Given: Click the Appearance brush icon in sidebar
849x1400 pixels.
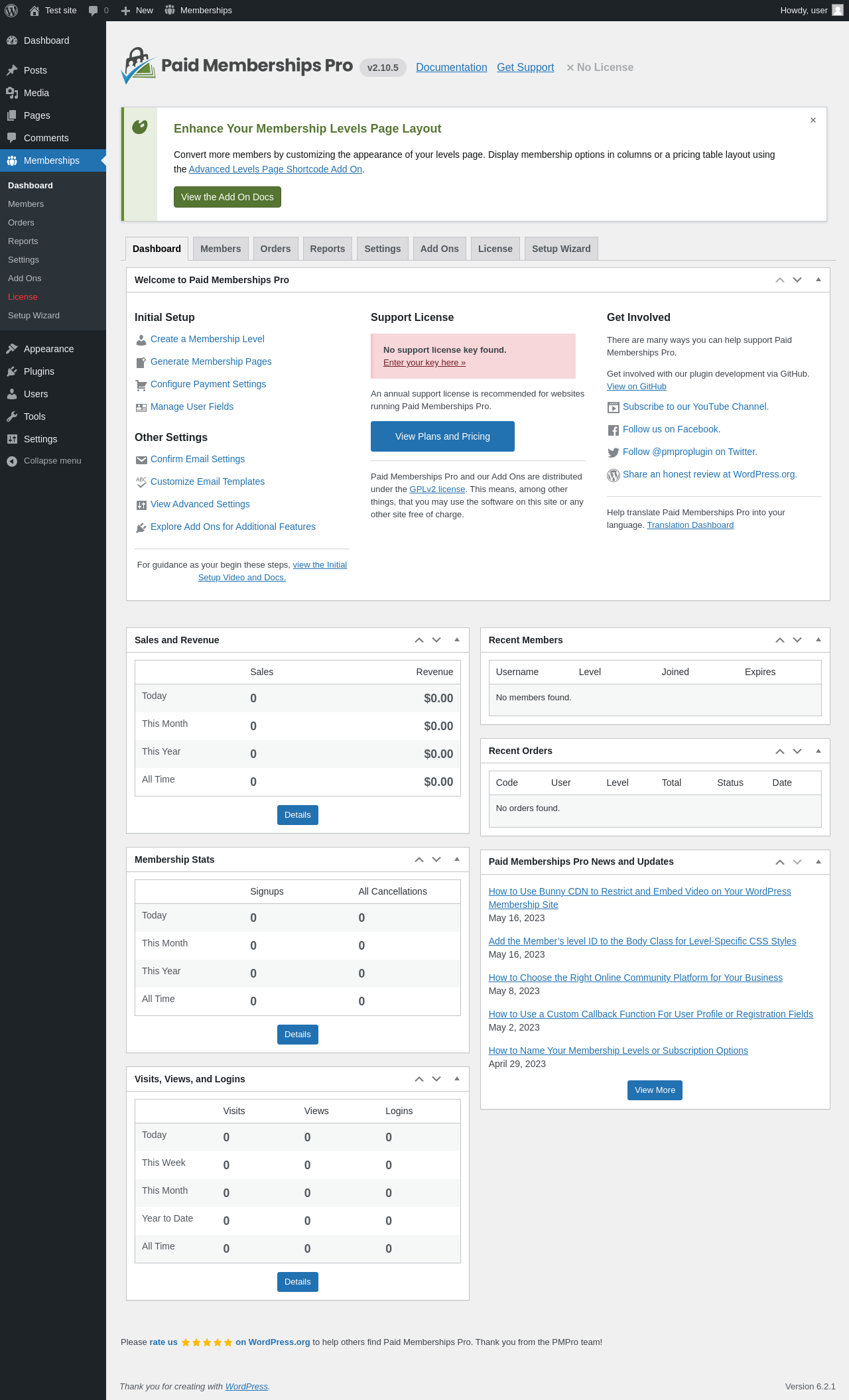Looking at the screenshot, I should pos(12,349).
